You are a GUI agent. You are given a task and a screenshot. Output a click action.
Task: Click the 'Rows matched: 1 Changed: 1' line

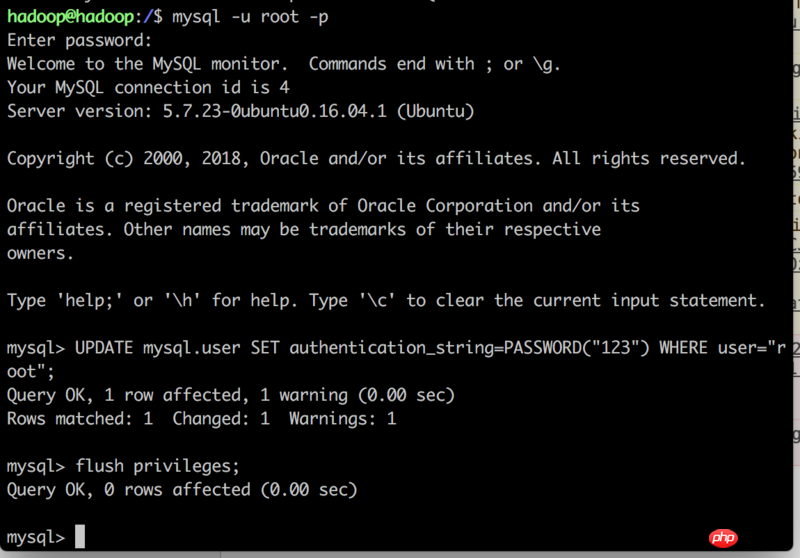tap(202, 419)
